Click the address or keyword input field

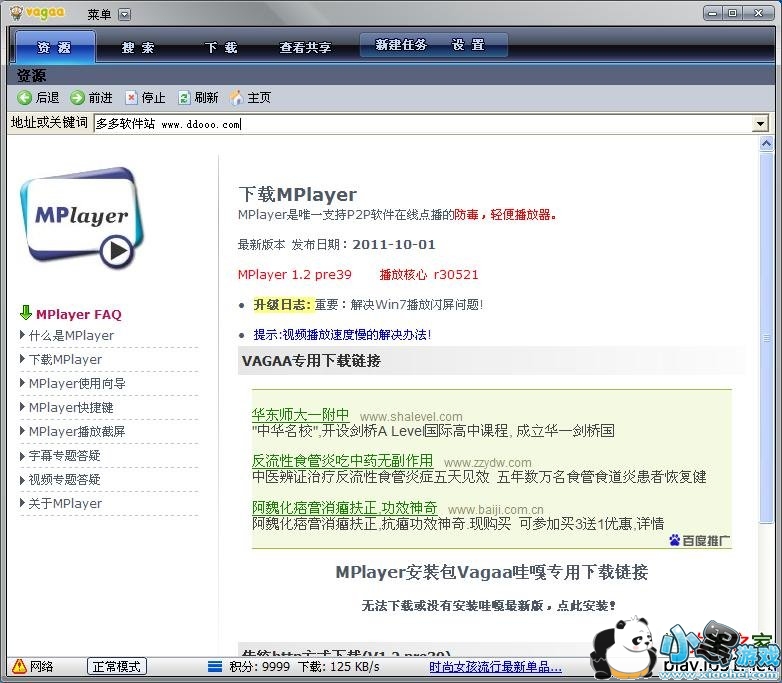423,123
